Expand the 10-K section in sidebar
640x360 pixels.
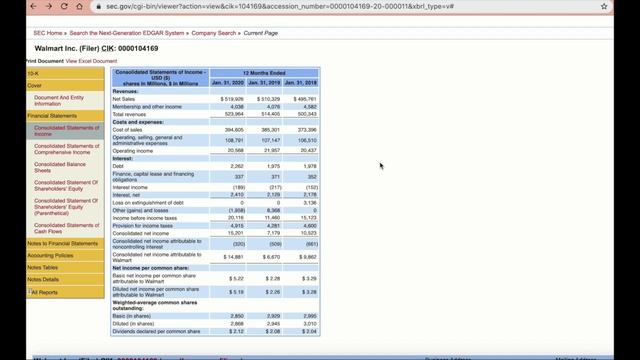[x=65, y=73]
